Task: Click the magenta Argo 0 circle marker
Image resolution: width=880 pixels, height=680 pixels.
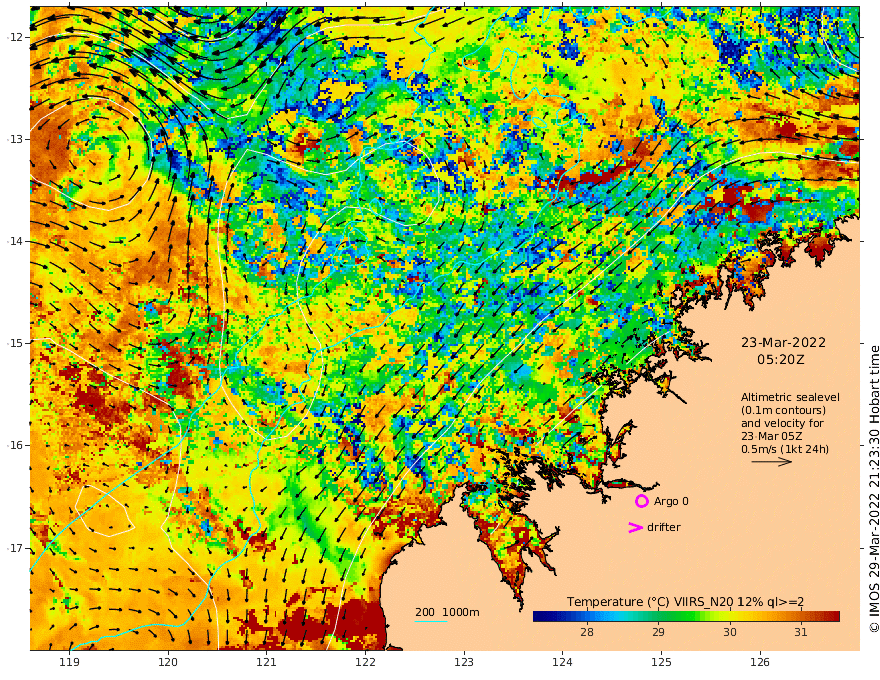Action: (641, 501)
